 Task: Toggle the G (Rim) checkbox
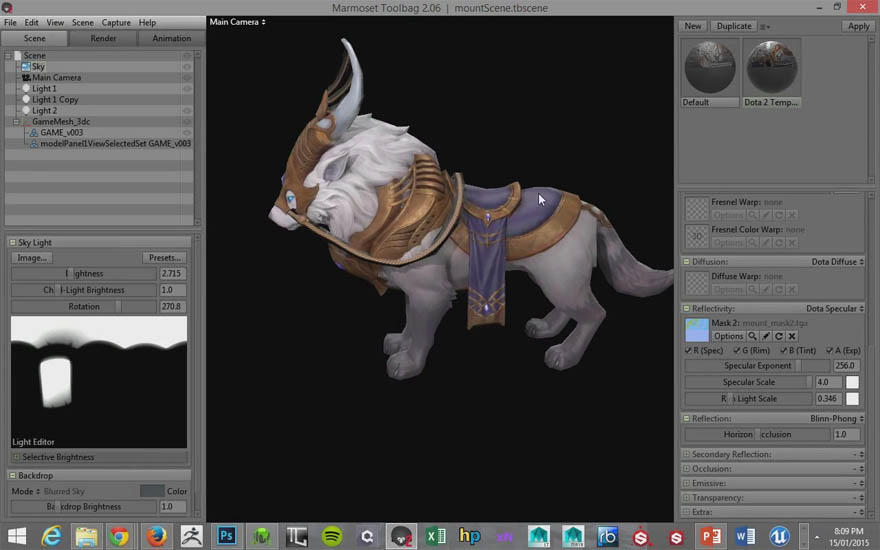(736, 350)
